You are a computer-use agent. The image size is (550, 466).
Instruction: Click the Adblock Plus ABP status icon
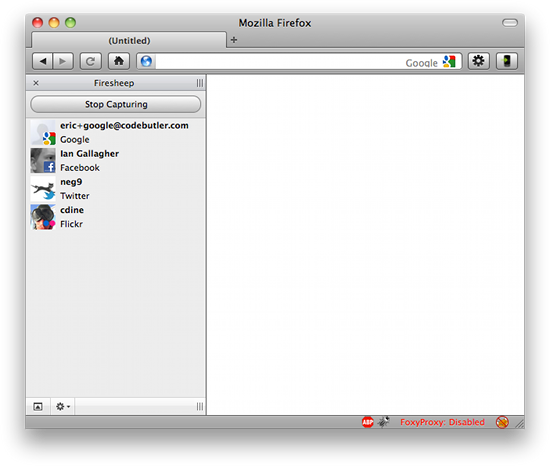pyautogui.click(x=367, y=422)
